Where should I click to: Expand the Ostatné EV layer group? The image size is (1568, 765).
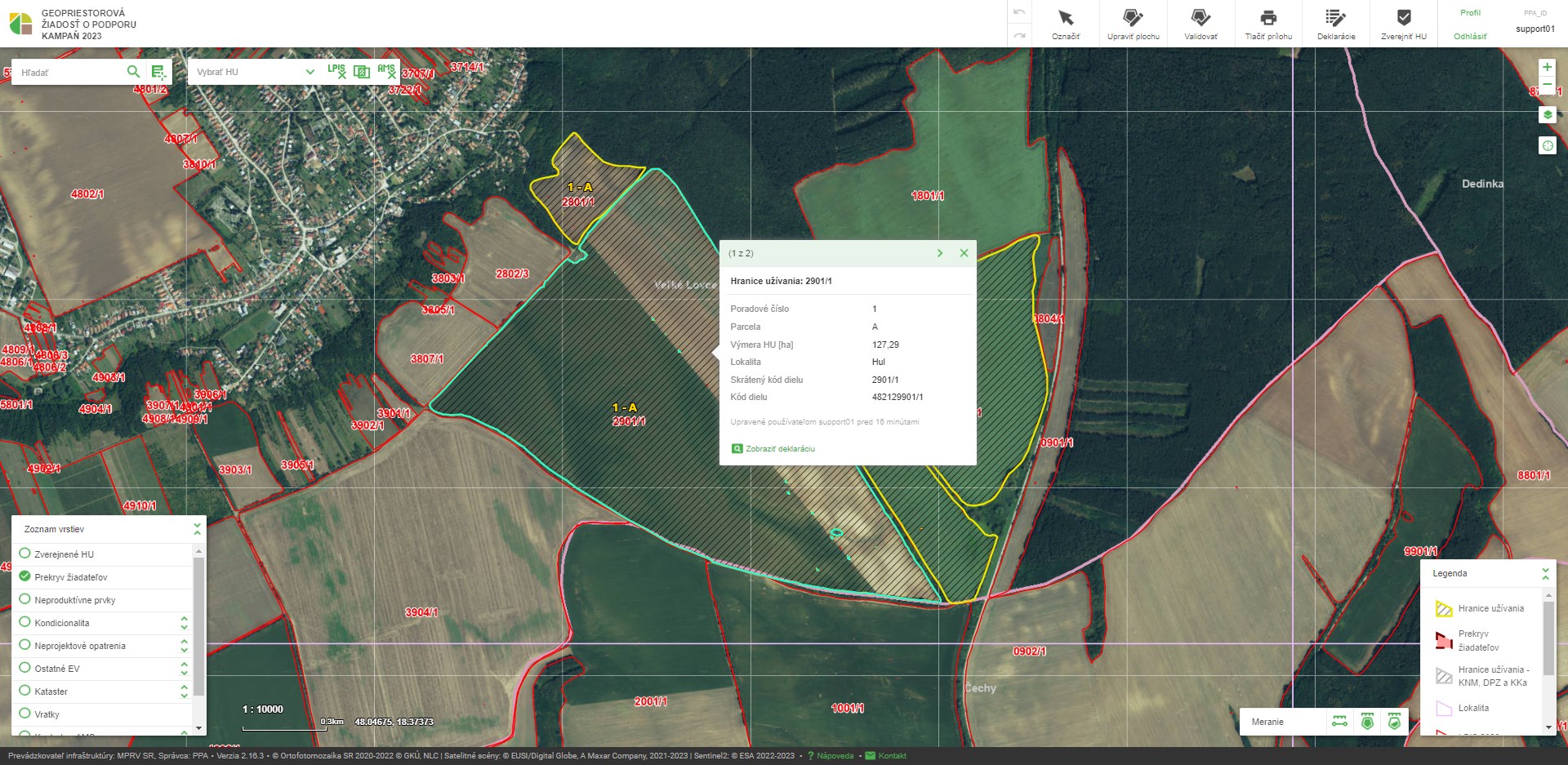tap(184, 669)
